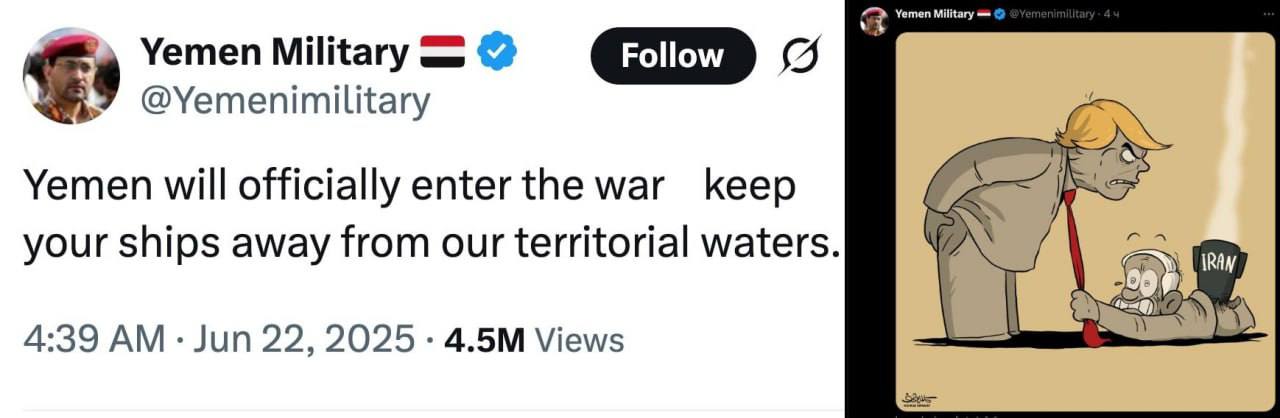This screenshot has height=418, width=1280.
Task: Click the verified badge in the dark post
Action: pyautogui.click(x=998, y=13)
